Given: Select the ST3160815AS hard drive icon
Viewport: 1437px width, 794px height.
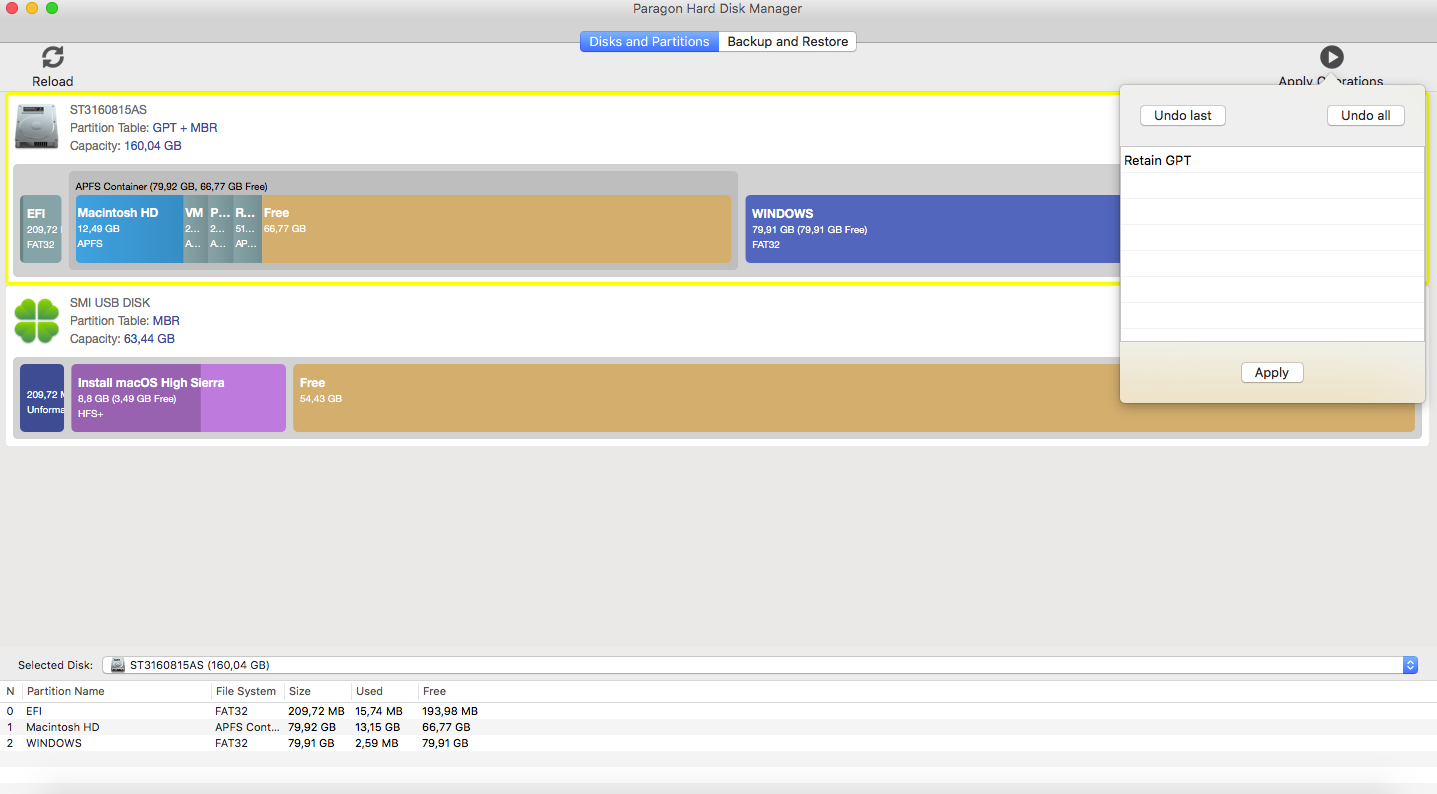Looking at the screenshot, I should coord(36,127).
